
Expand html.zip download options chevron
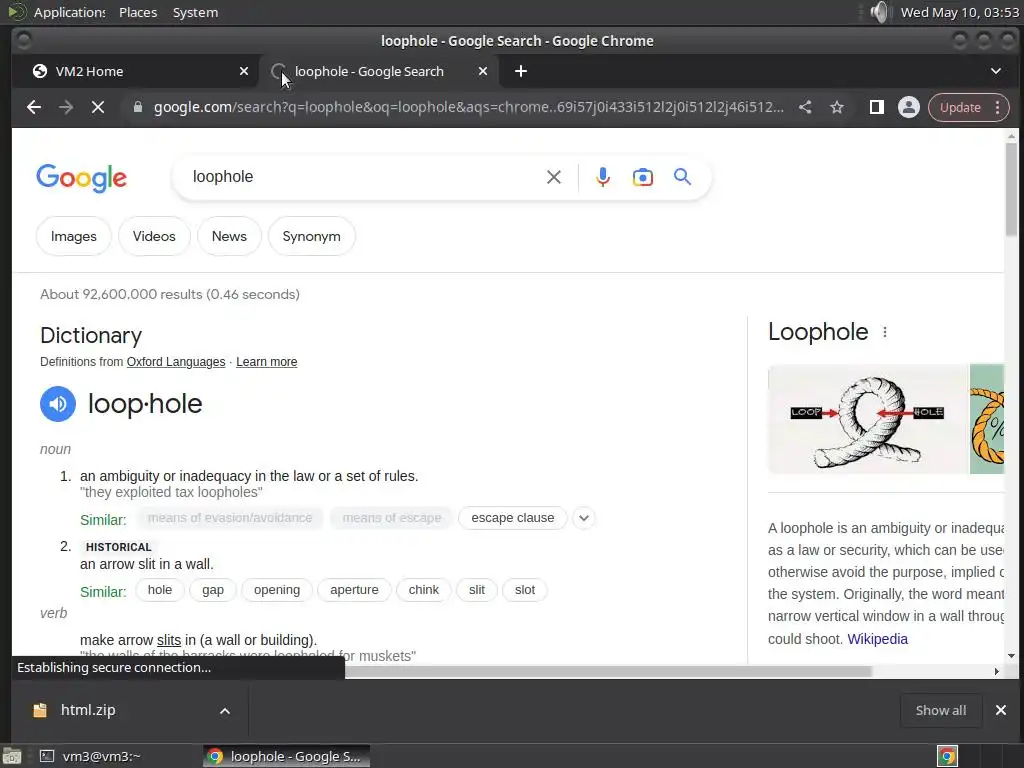click(225, 711)
